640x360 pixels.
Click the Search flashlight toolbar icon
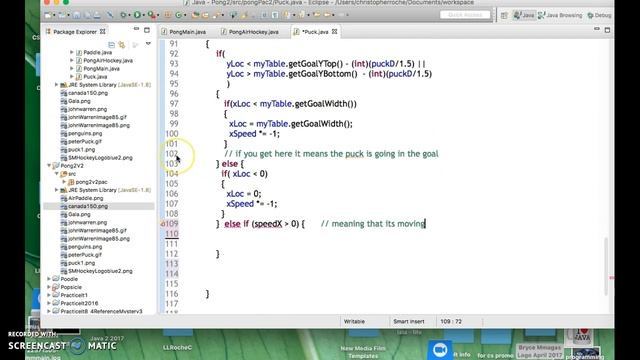[216, 15]
